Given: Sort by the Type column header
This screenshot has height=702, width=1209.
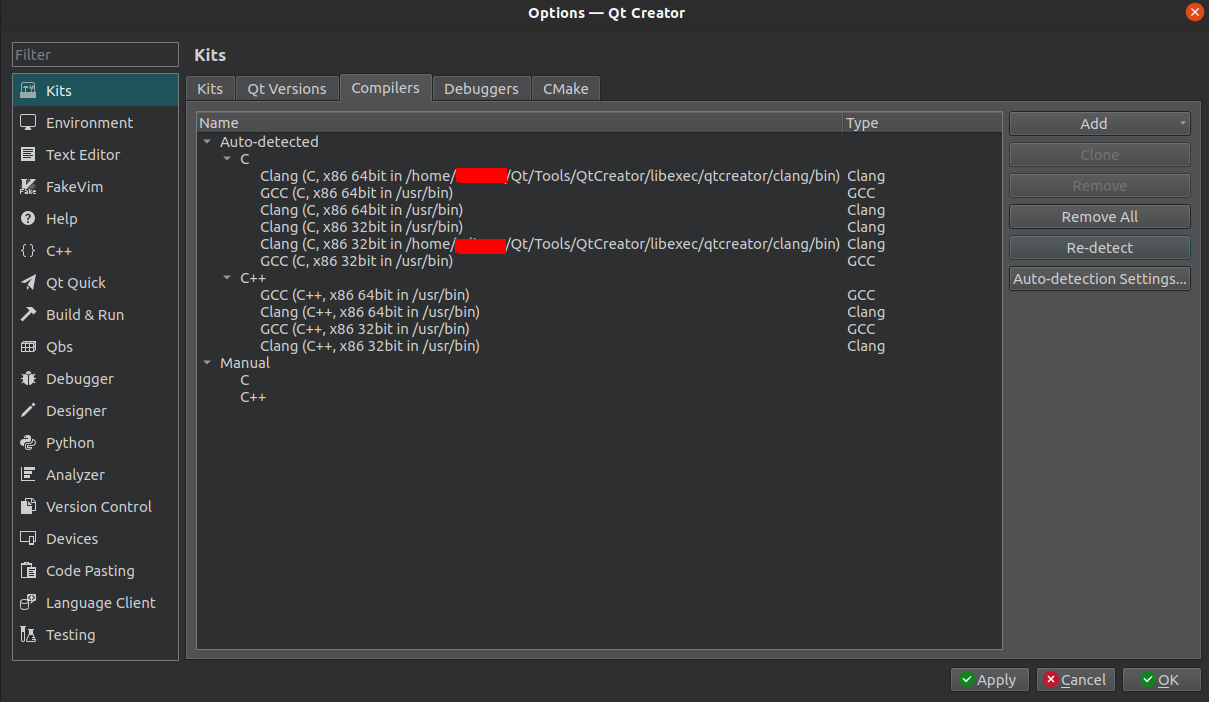Looking at the screenshot, I should point(922,123).
